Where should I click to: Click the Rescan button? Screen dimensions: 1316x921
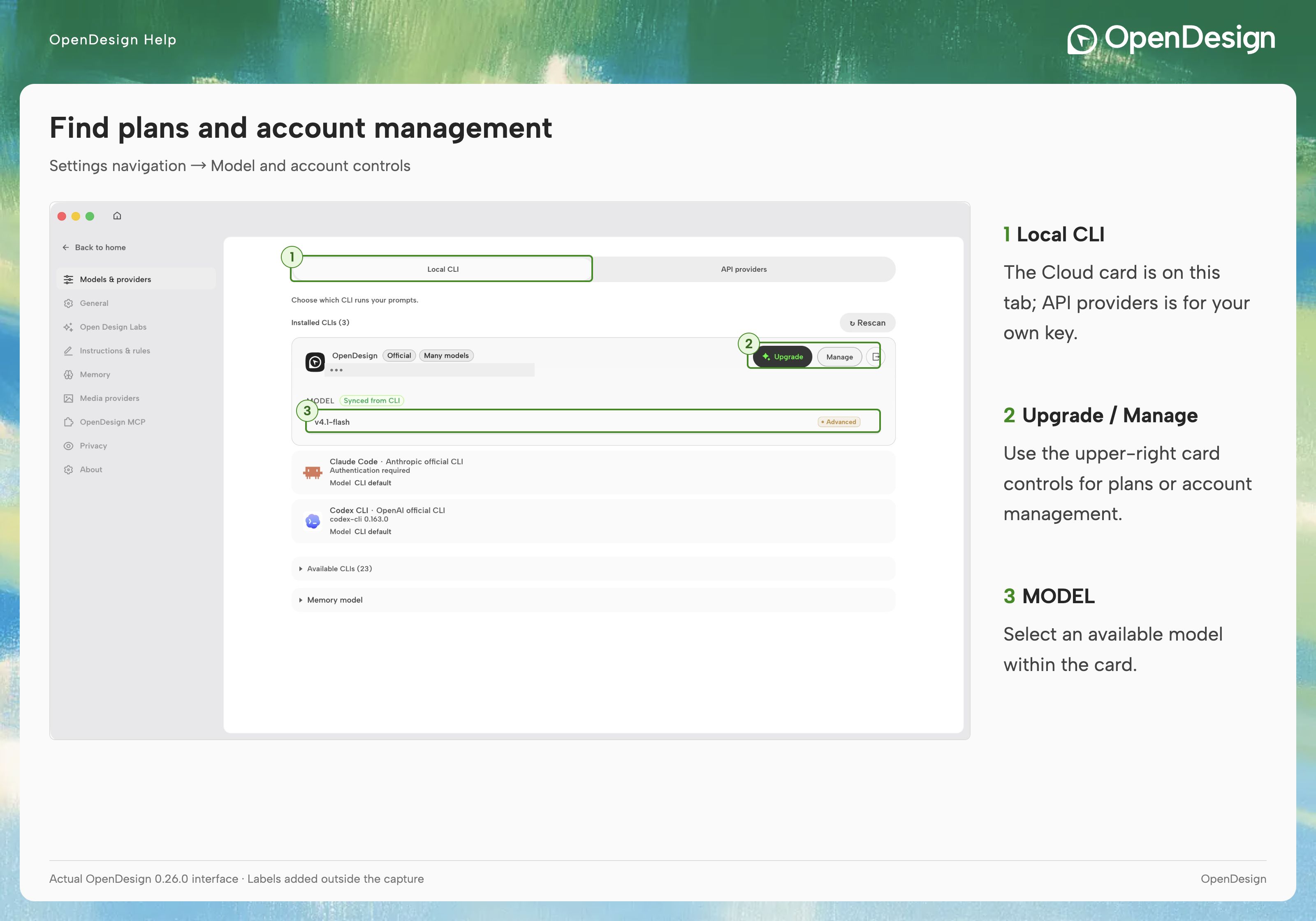(x=867, y=323)
